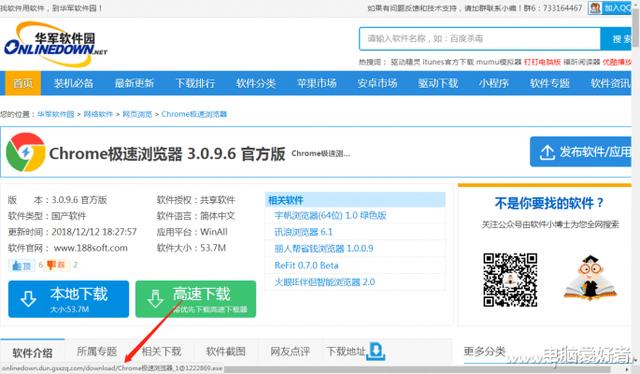This screenshot has height=374, width=640.
Task: Open the 驱动下载 navigation item
Action: pyautogui.click(x=438, y=83)
